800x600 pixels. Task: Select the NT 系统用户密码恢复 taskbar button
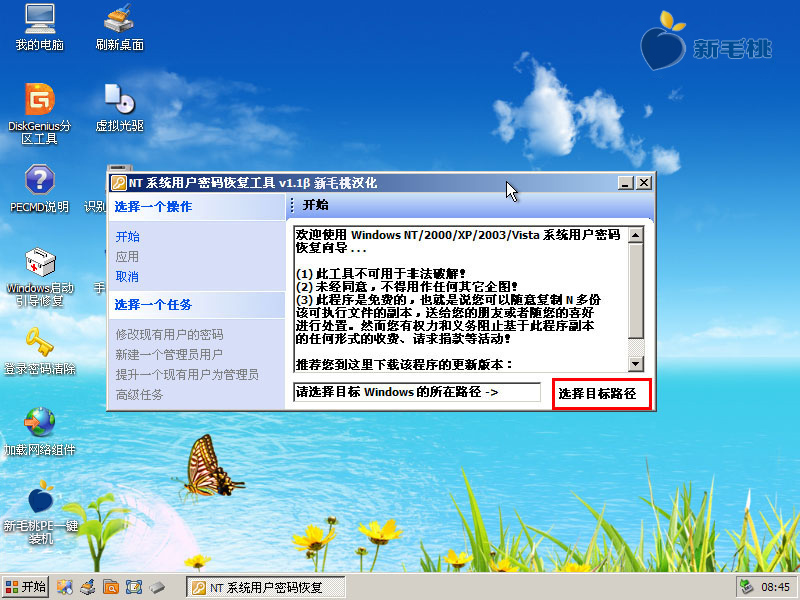tap(265, 587)
